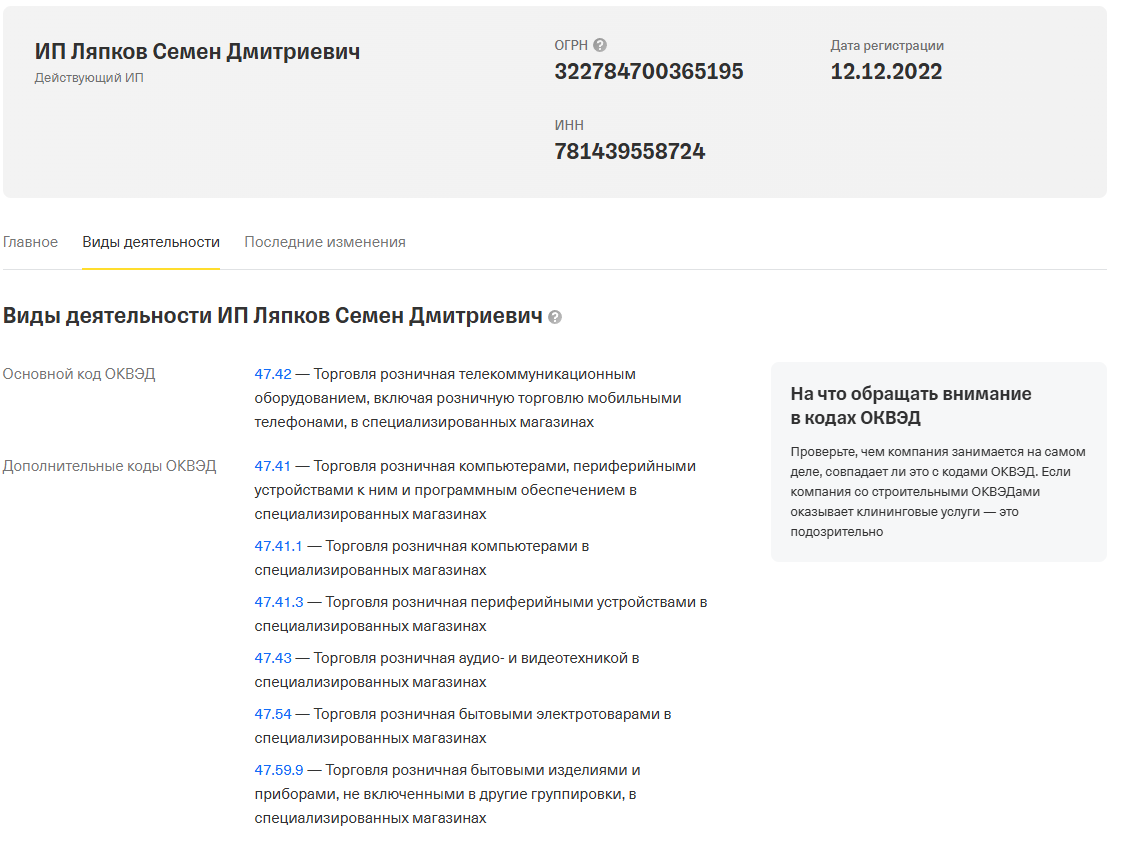This screenshot has width=1121, height=841.
Task: Click the На что обращать внимание info card heading
Action: pyautogui.click(x=910, y=405)
